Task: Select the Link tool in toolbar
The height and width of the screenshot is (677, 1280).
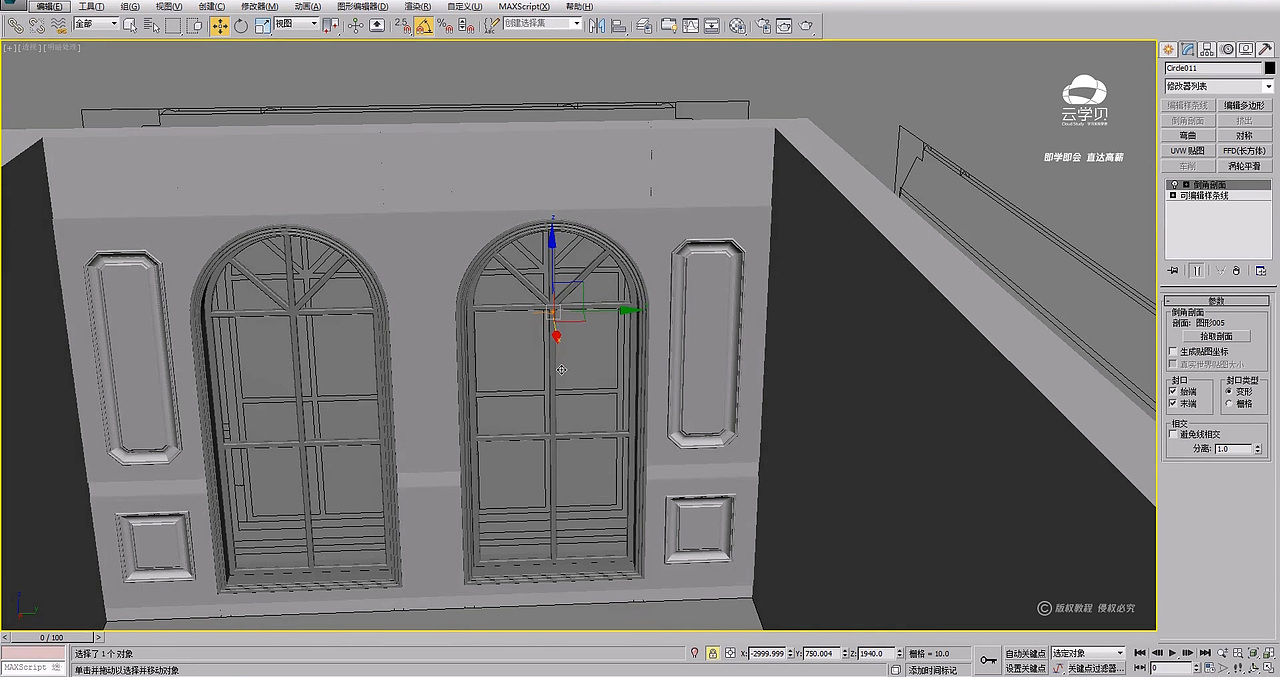Action: 16,24
